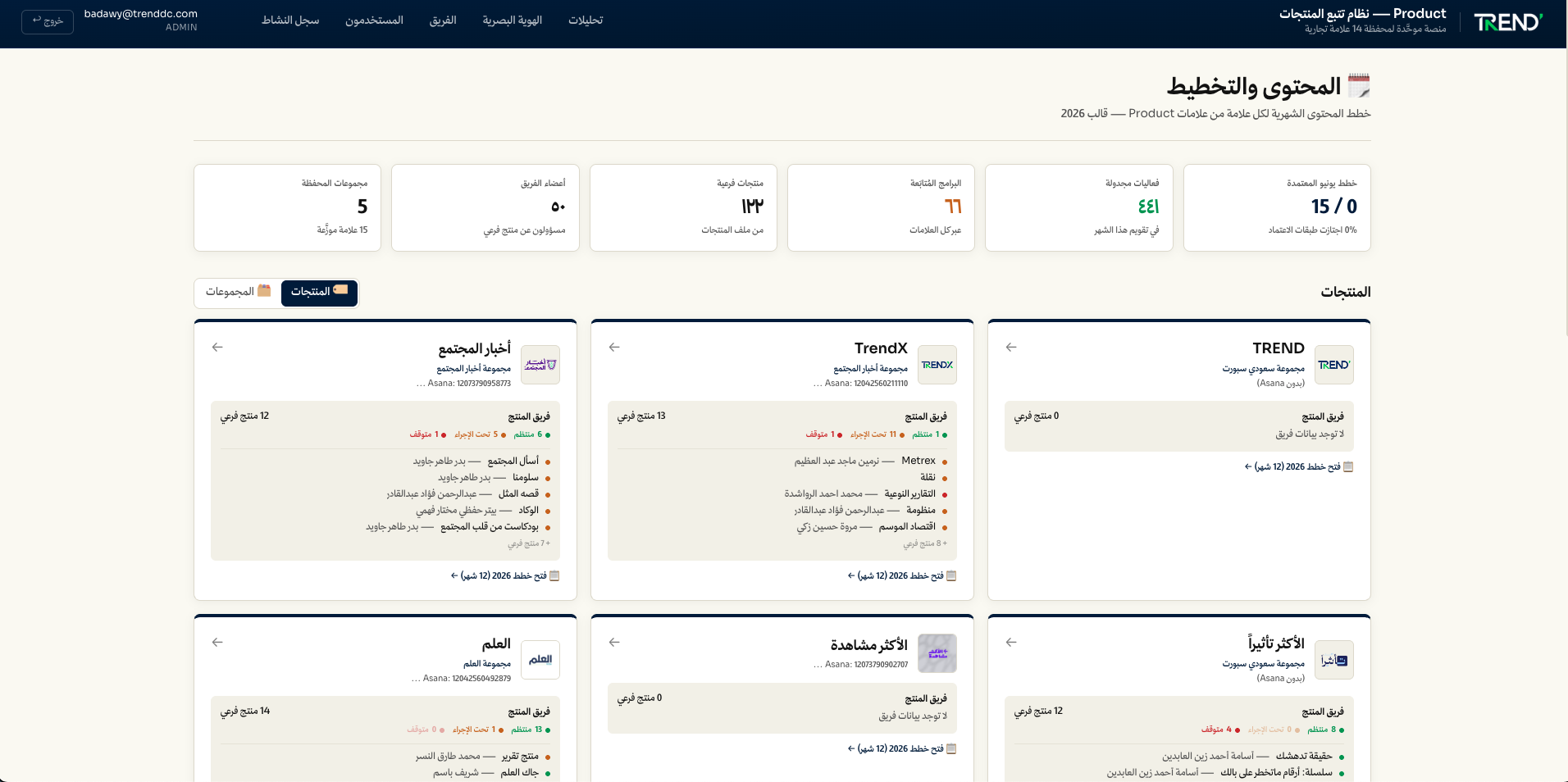Image resolution: width=1568 pixels, height=782 pixels.
Task: Click the box icon on المجموعات tab
Action: [x=264, y=290]
